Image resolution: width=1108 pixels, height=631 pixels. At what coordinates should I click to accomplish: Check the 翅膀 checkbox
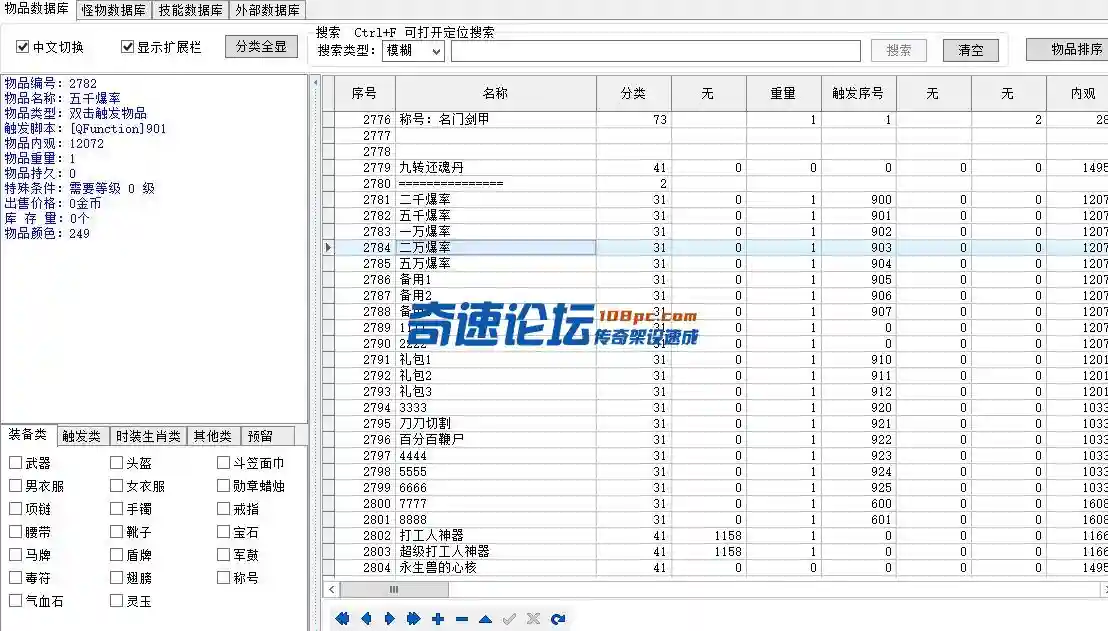click(117, 577)
